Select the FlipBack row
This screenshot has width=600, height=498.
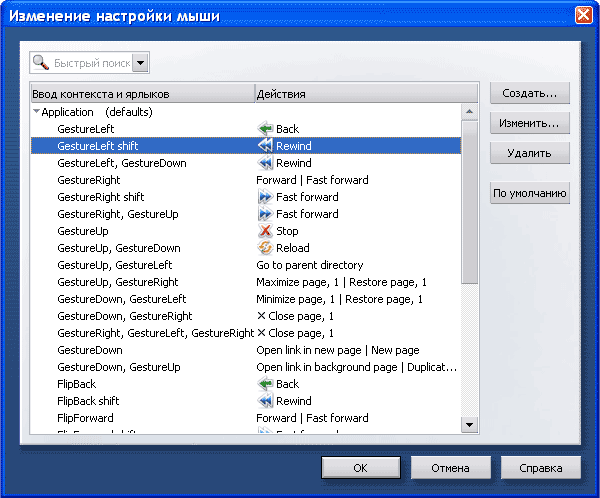246,384
